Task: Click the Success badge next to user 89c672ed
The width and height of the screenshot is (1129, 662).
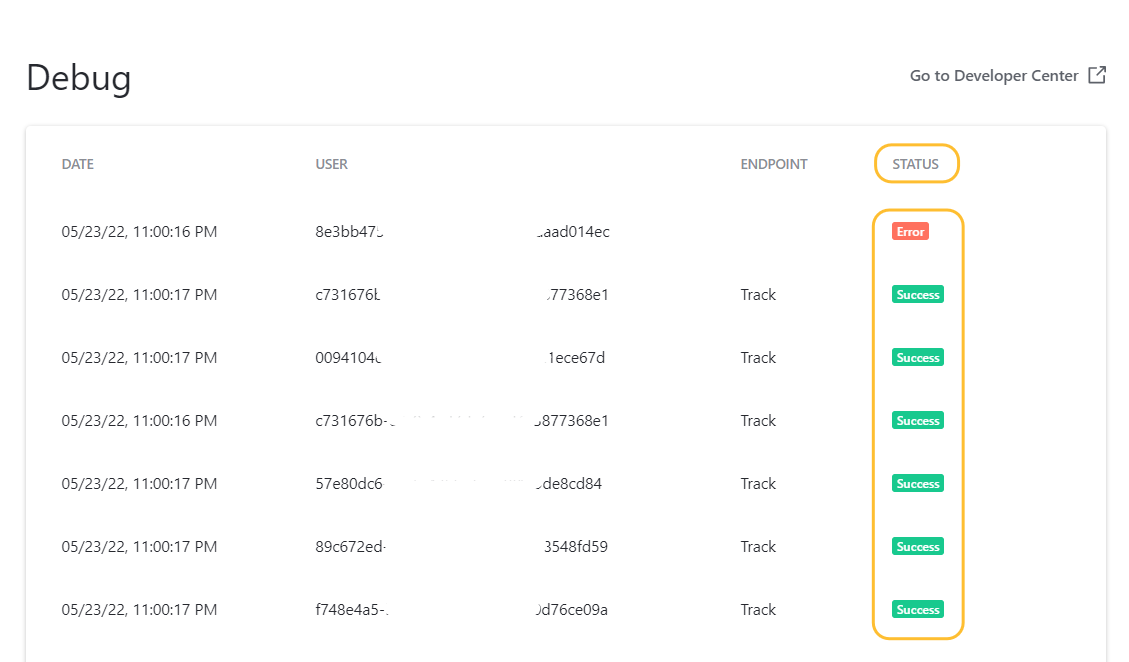Action: tap(917, 546)
